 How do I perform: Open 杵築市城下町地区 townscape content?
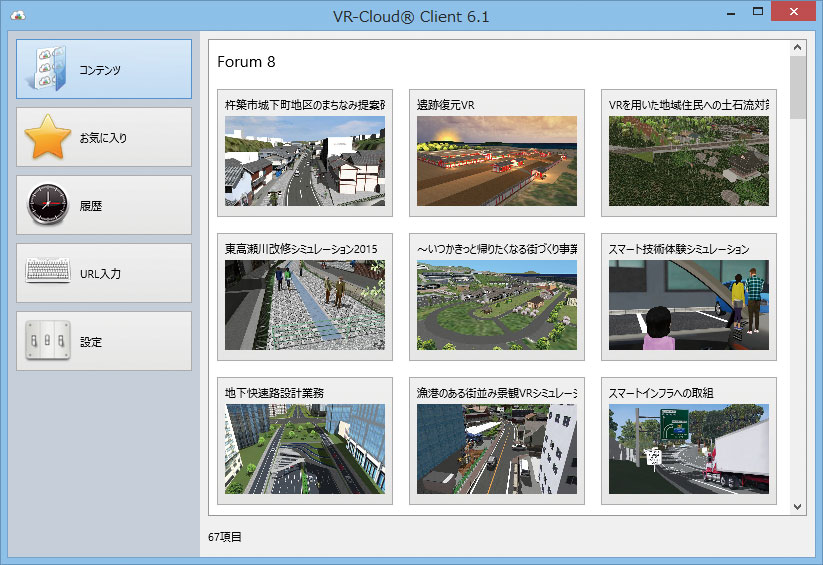coord(304,153)
